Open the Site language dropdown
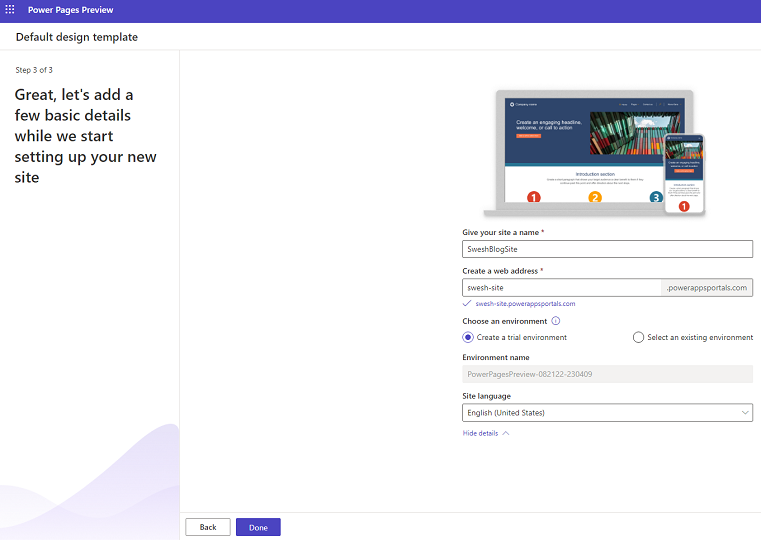The height and width of the screenshot is (541, 761). click(607, 413)
